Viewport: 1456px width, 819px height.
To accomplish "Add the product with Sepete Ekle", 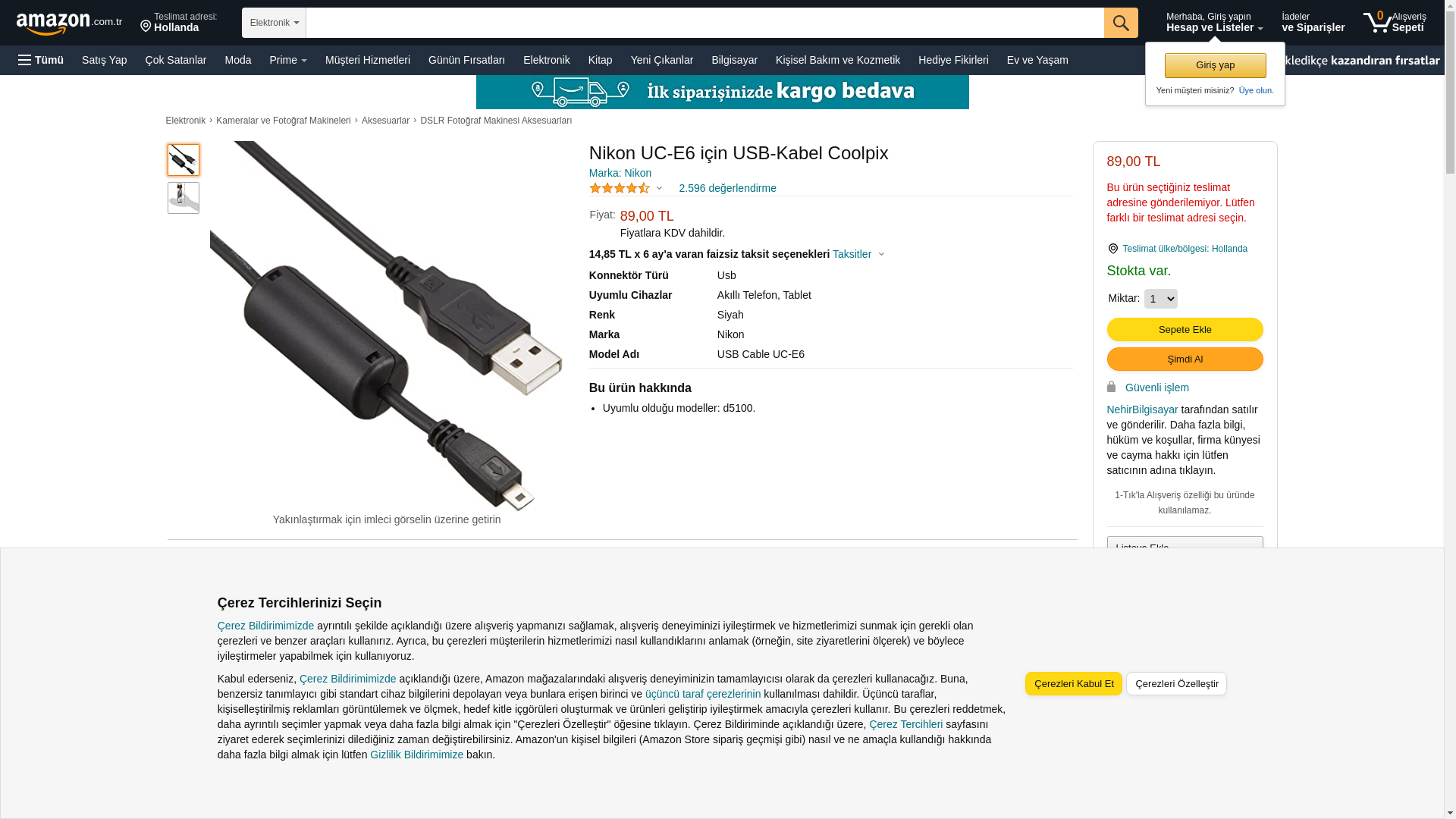I will (x=1185, y=329).
